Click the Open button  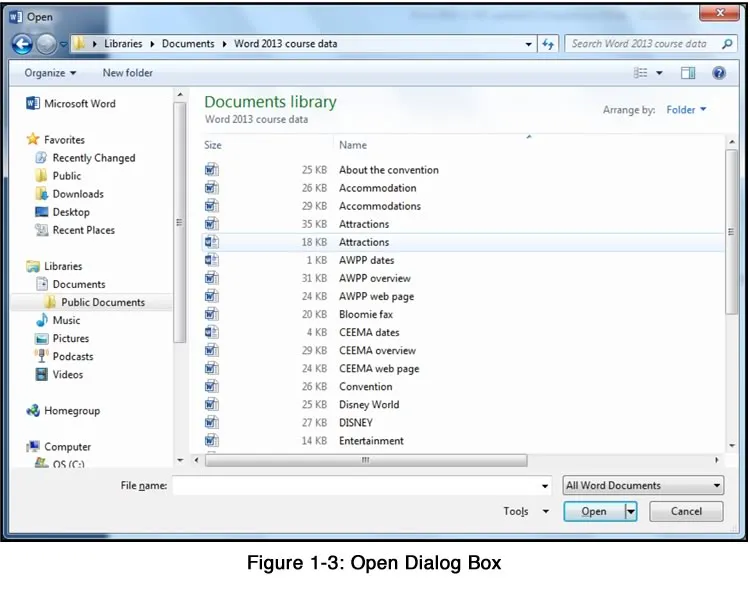(x=594, y=511)
